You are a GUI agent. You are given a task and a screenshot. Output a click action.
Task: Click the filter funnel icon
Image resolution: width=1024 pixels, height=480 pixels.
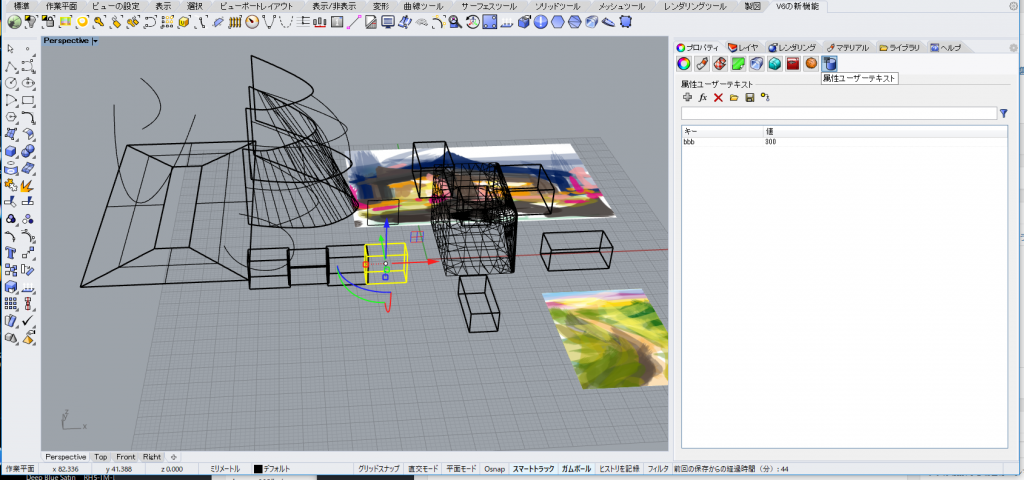(x=1003, y=114)
